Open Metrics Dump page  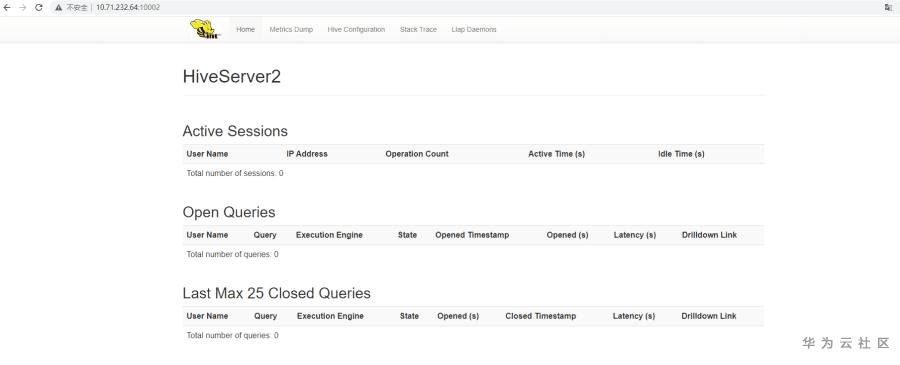[291, 29]
